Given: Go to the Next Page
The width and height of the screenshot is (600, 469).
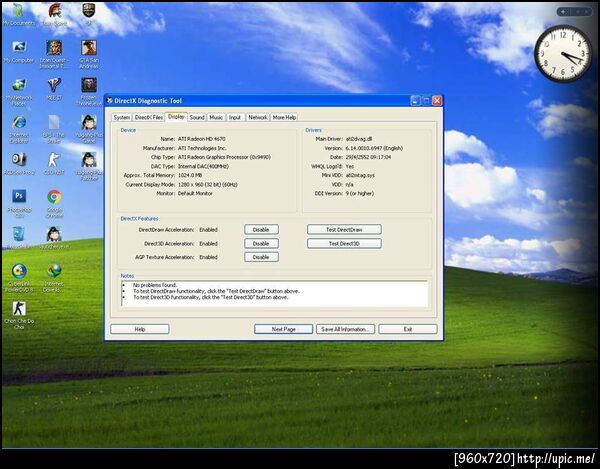Looking at the screenshot, I should [284, 329].
